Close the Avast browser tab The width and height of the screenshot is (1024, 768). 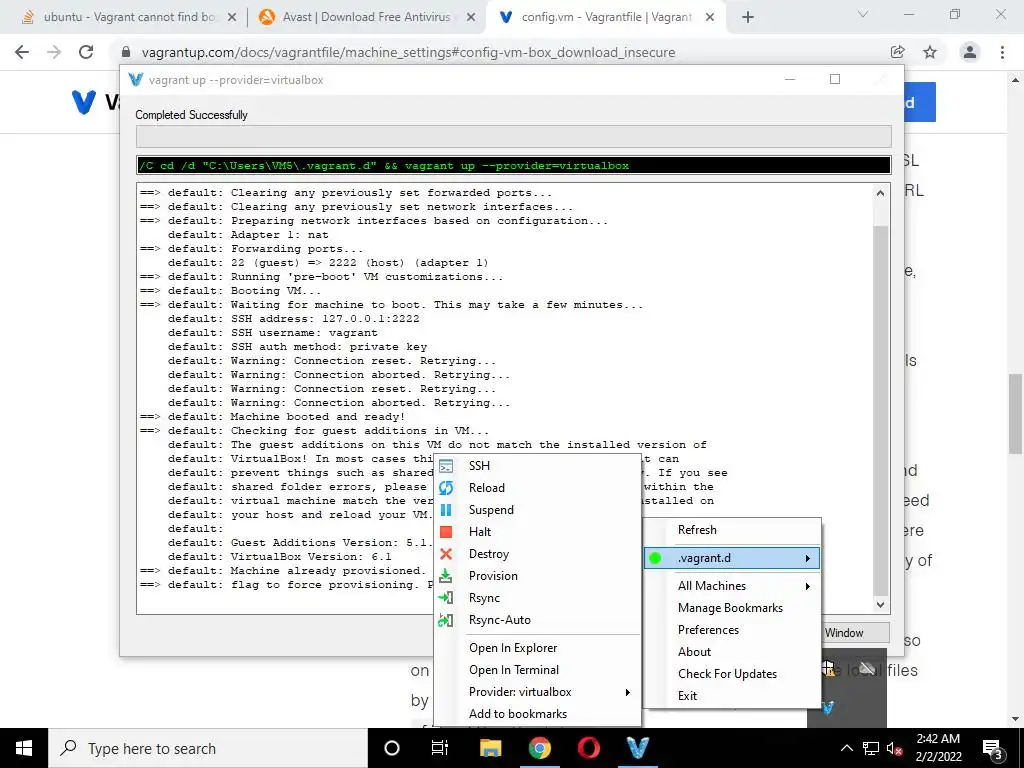471,18
